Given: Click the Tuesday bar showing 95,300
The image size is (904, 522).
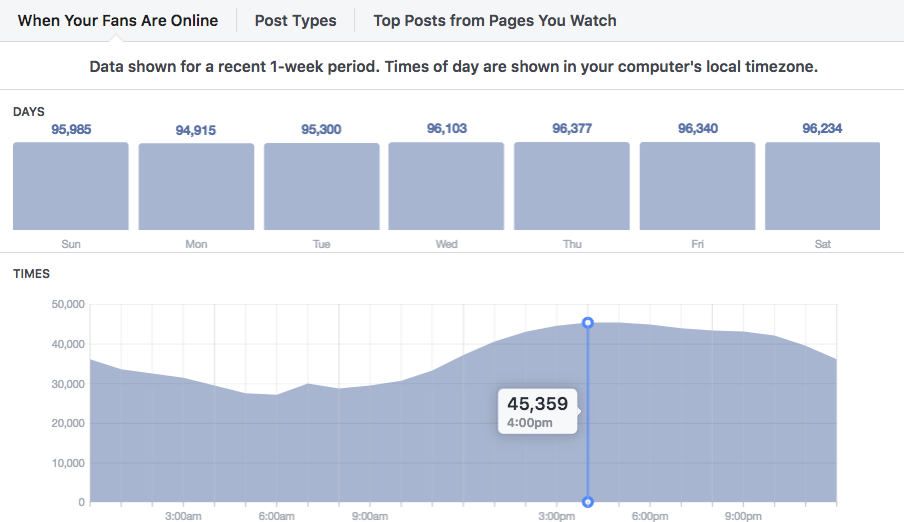Looking at the screenshot, I should [321, 187].
